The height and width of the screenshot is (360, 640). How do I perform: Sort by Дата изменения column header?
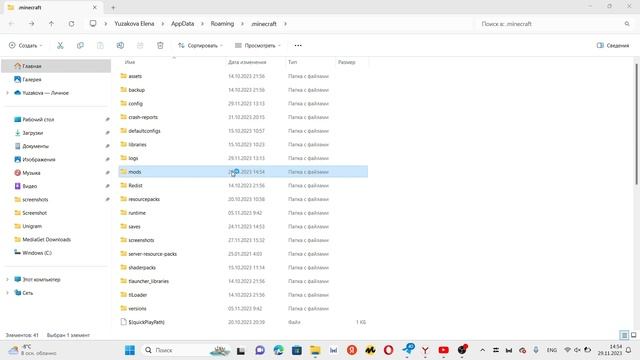(x=247, y=62)
